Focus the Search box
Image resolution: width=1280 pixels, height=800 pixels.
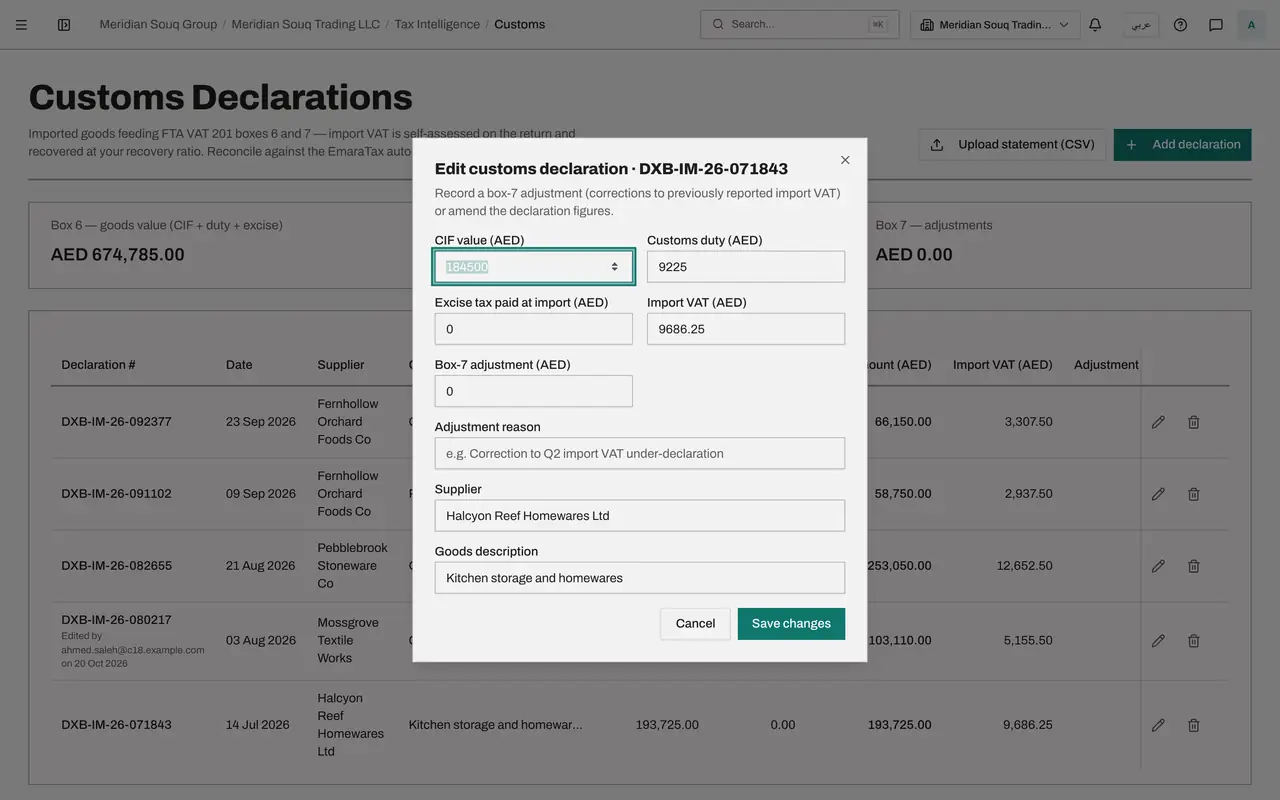click(799, 25)
